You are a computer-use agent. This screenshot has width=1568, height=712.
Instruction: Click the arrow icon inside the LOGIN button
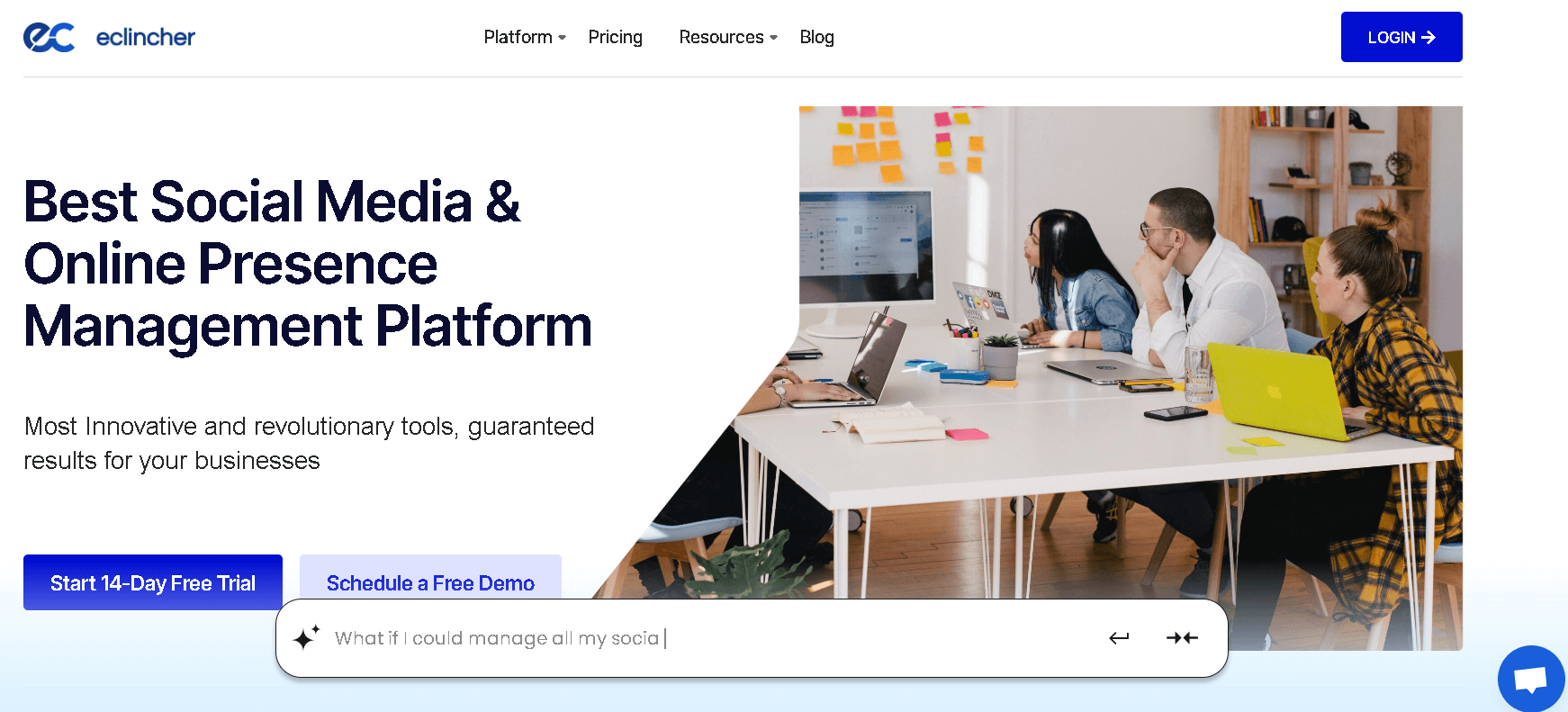(x=1428, y=37)
